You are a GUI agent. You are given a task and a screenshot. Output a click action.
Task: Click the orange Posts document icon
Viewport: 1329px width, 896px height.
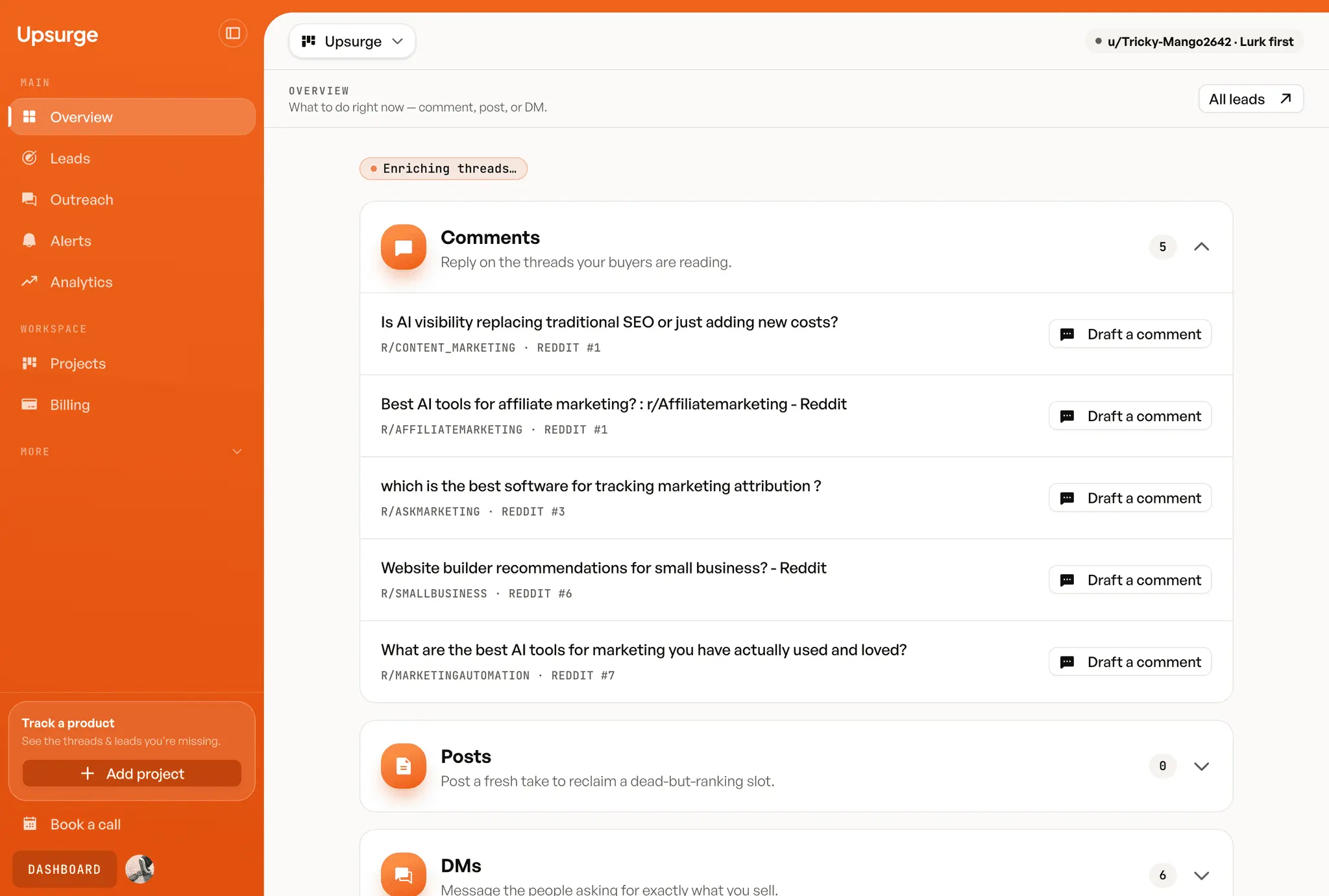coord(404,766)
